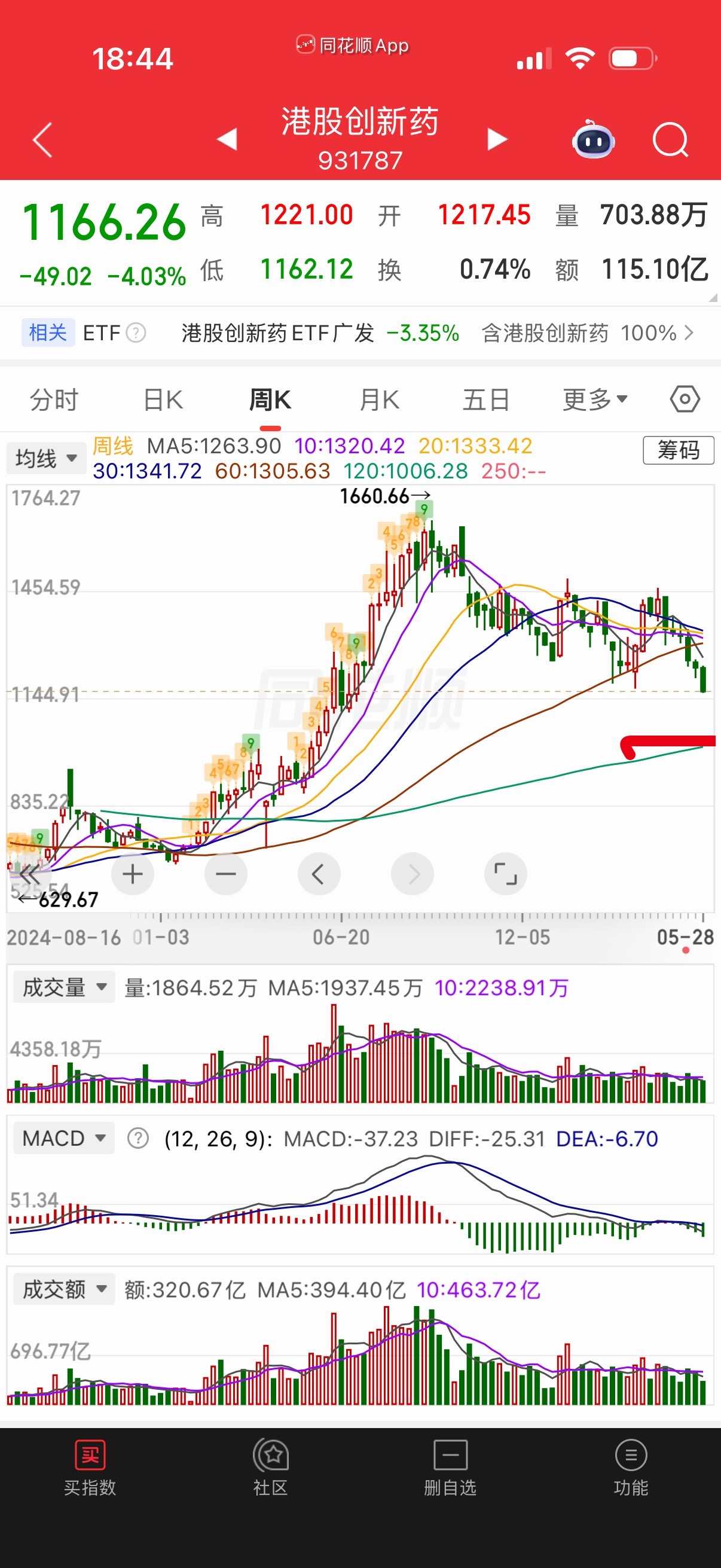Switch to 分时 chart tab

(x=54, y=400)
